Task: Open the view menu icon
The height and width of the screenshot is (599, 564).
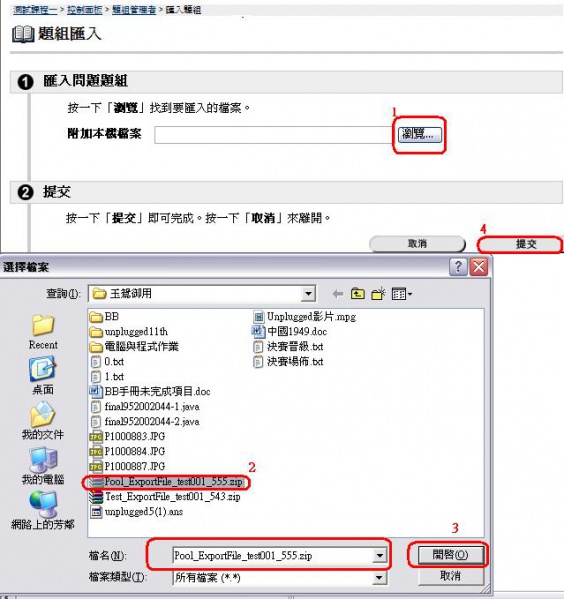Action: pyautogui.click(x=402, y=294)
